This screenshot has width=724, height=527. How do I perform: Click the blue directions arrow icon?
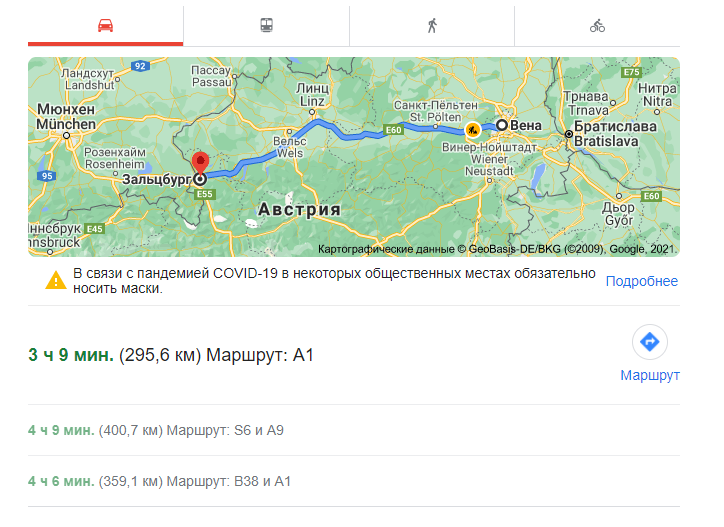click(650, 342)
